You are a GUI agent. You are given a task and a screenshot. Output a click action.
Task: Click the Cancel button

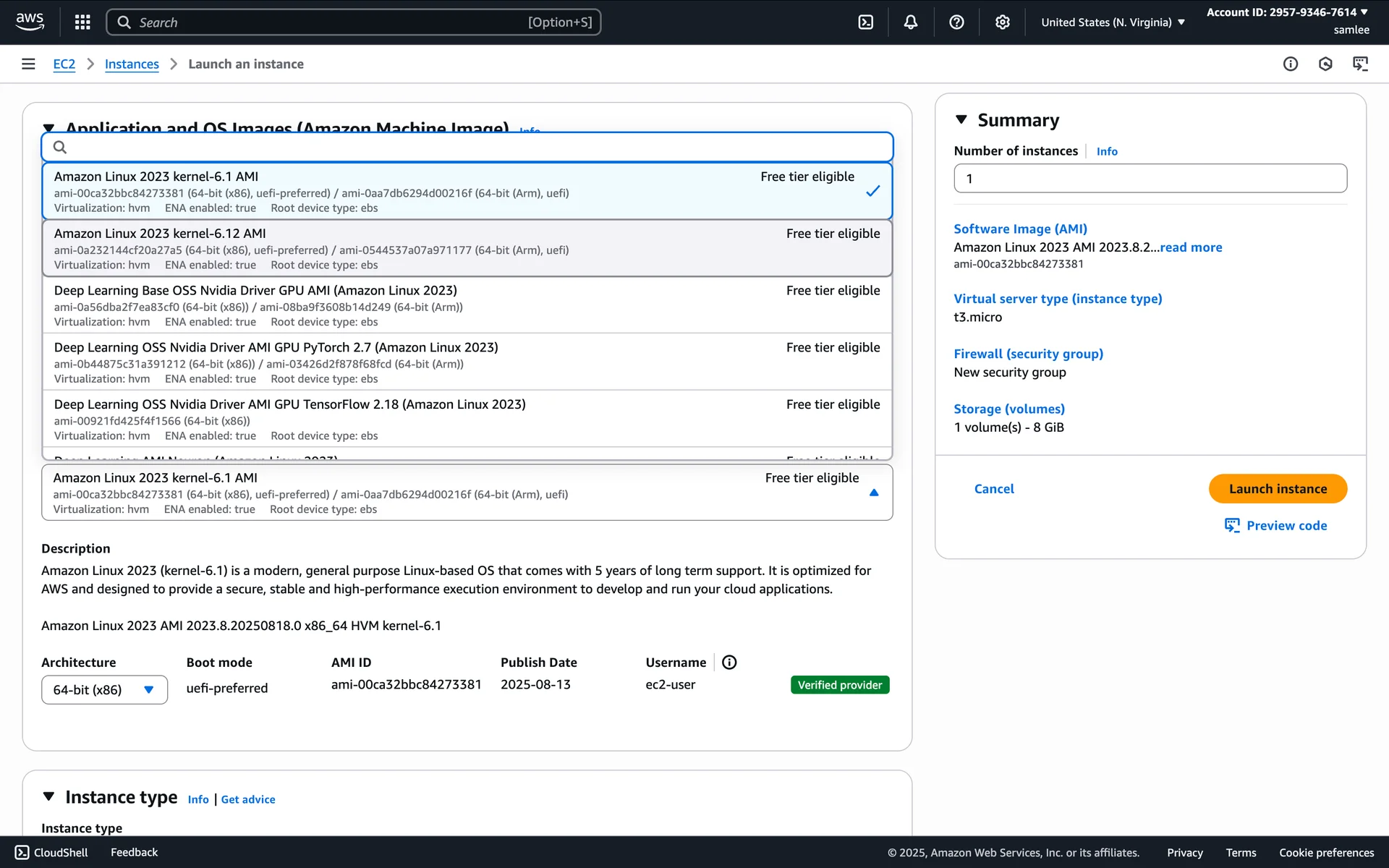(x=993, y=488)
